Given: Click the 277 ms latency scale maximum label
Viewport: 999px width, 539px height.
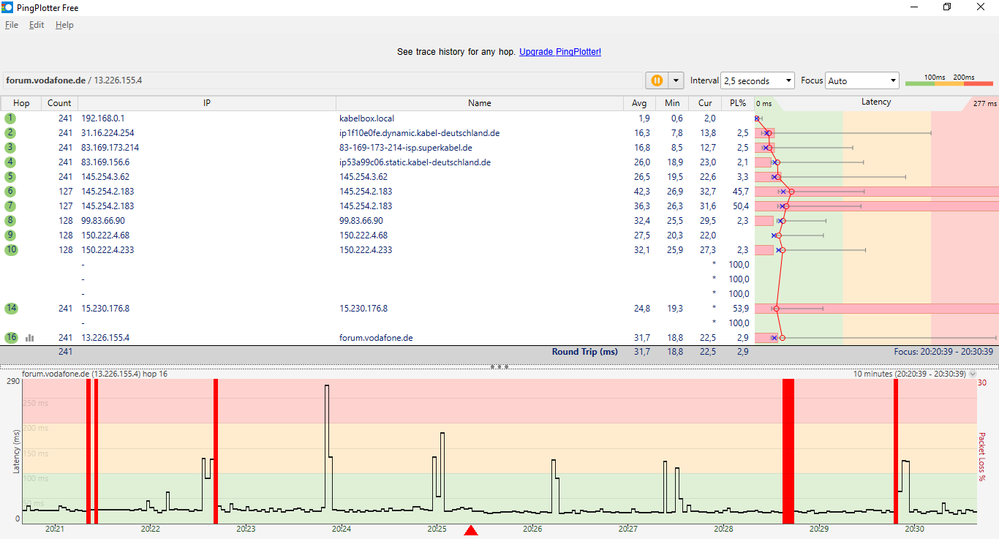Looking at the screenshot, I should (x=984, y=103).
